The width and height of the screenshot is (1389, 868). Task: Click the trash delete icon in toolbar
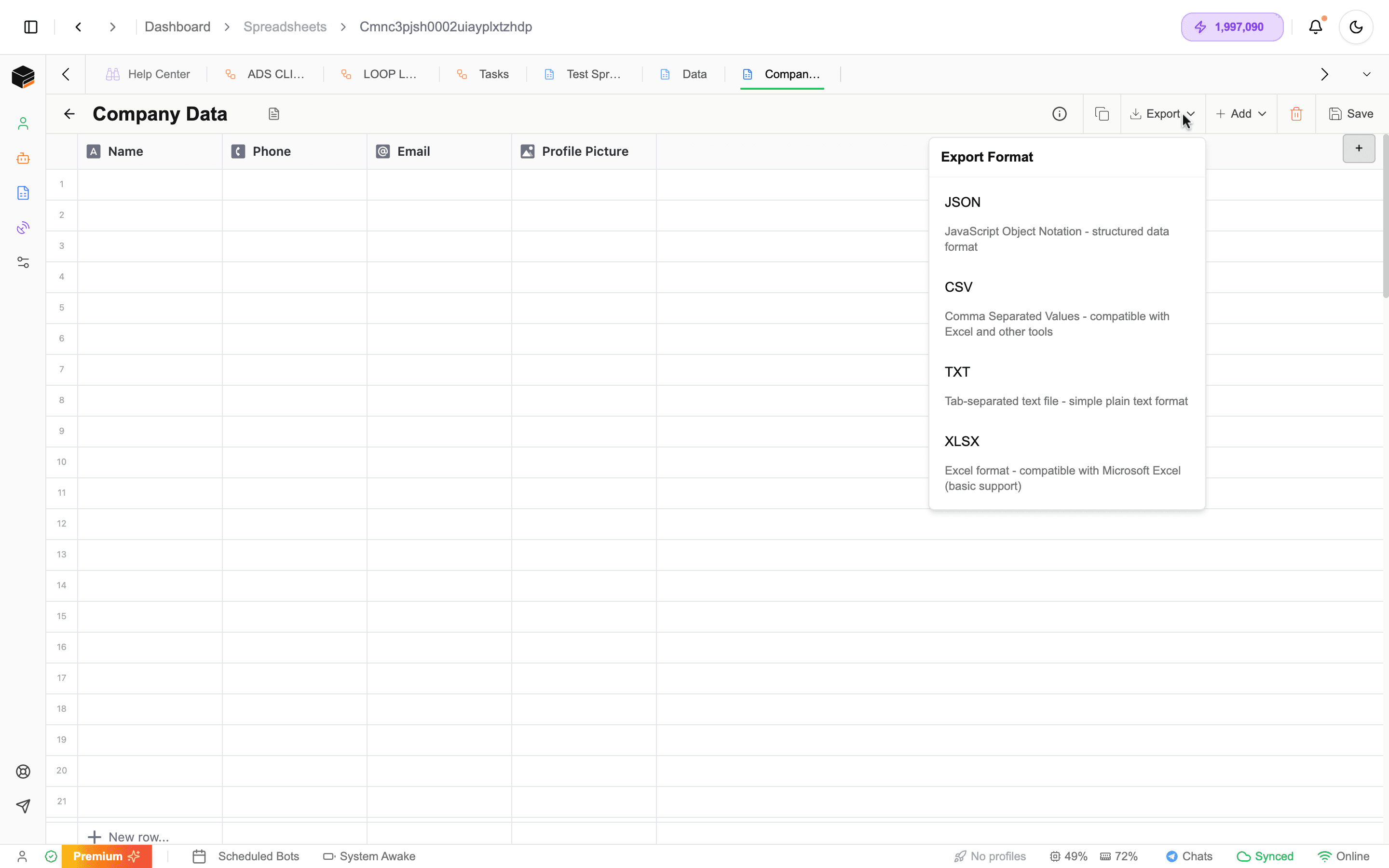(1296, 113)
